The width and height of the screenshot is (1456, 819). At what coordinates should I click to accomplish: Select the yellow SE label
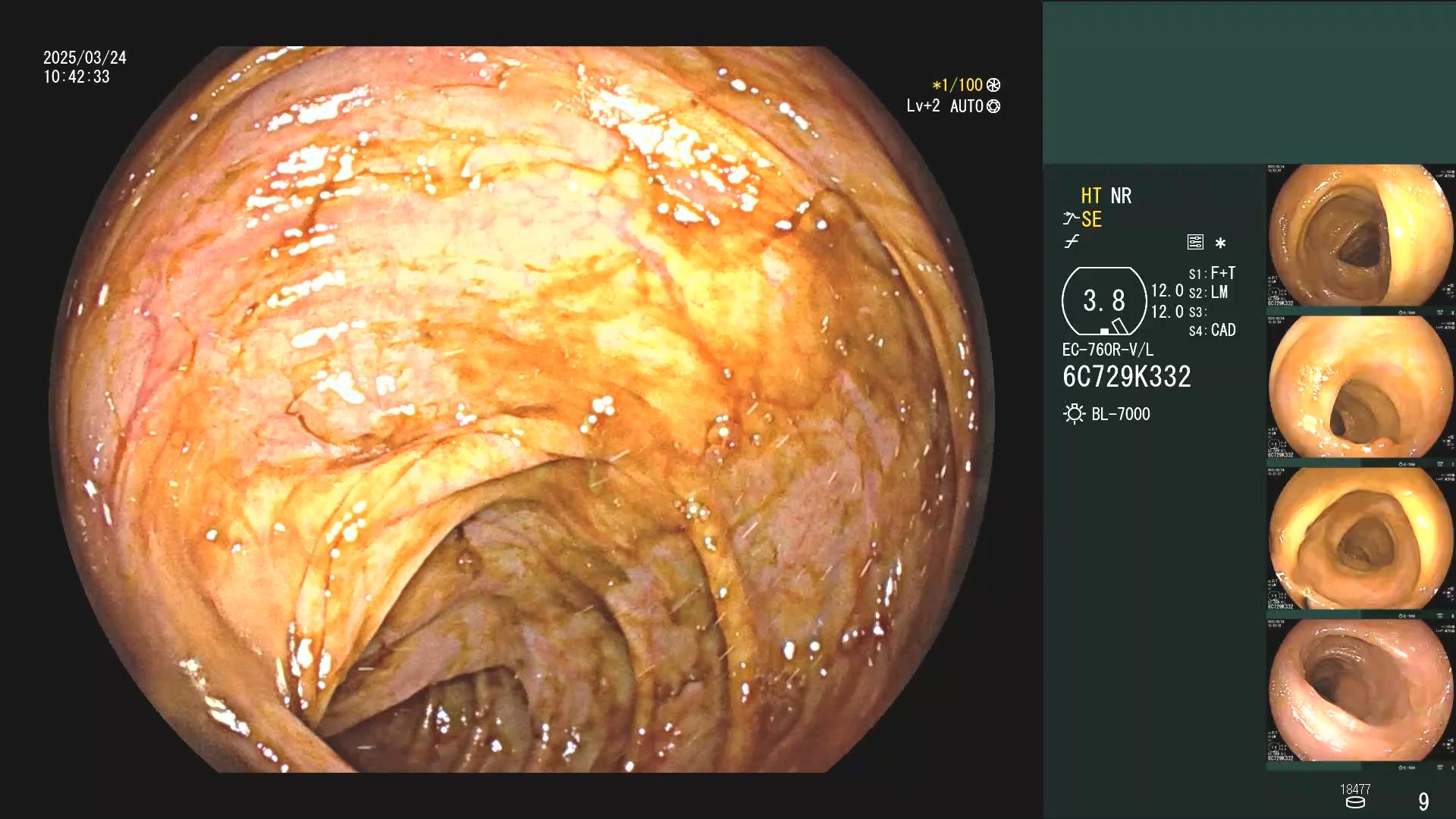tap(1091, 219)
